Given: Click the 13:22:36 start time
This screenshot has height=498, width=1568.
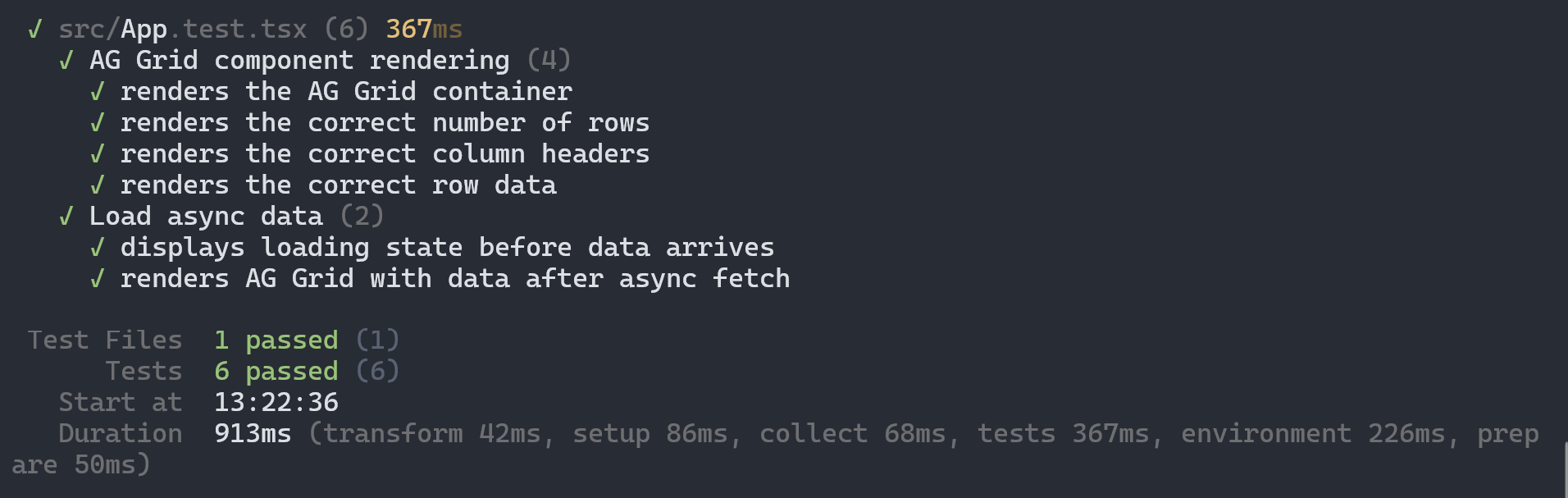Looking at the screenshot, I should click(x=276, y=403).
